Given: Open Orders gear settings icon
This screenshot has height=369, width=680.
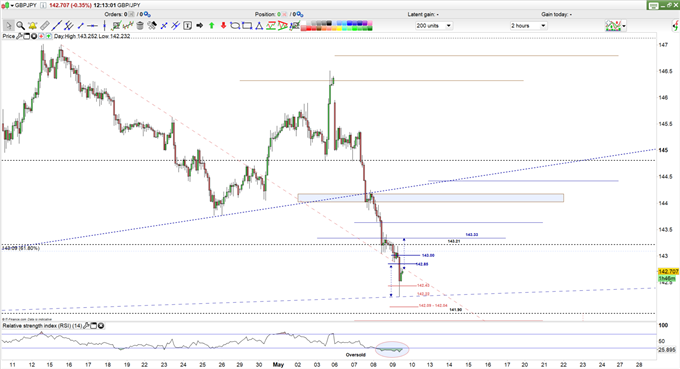Looking at the screenshot, I should [x=147, y=14].
